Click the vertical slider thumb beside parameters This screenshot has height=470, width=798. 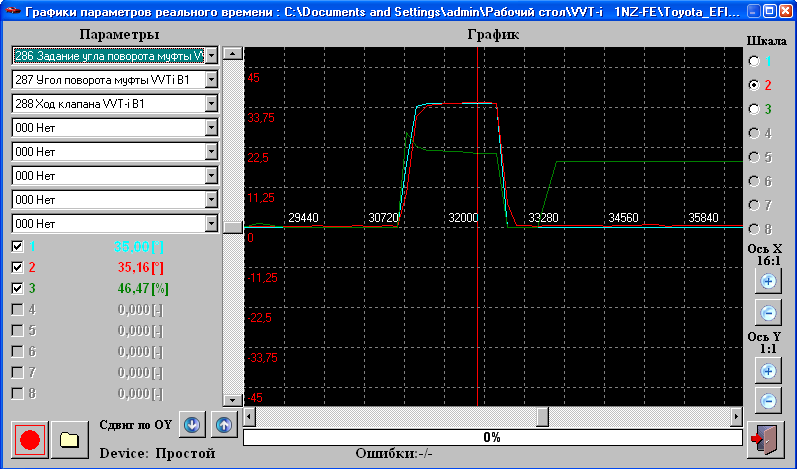tap(232, 227)
